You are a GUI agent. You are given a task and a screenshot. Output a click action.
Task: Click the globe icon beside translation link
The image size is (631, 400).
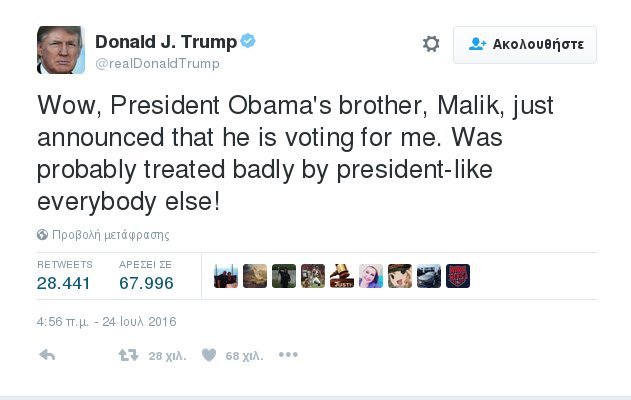43,235
